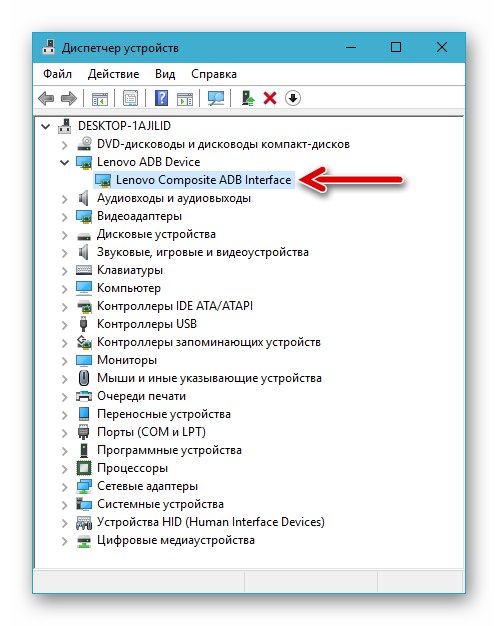Click the action pane toggle toolbar icon
Screen dimensions: 498x626
pyautogui.click(x=185, y=98)
